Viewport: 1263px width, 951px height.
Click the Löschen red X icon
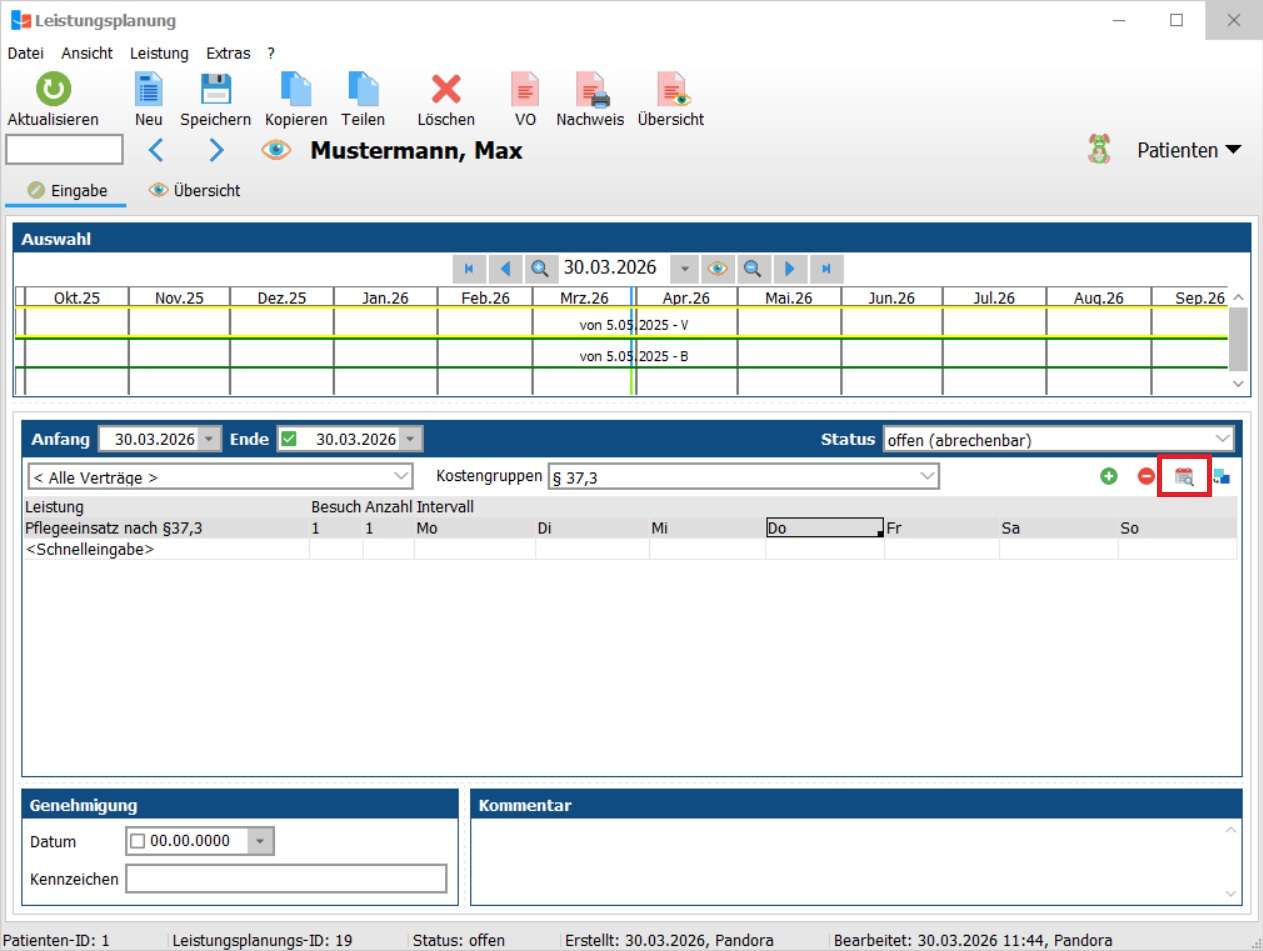[446, 90]
